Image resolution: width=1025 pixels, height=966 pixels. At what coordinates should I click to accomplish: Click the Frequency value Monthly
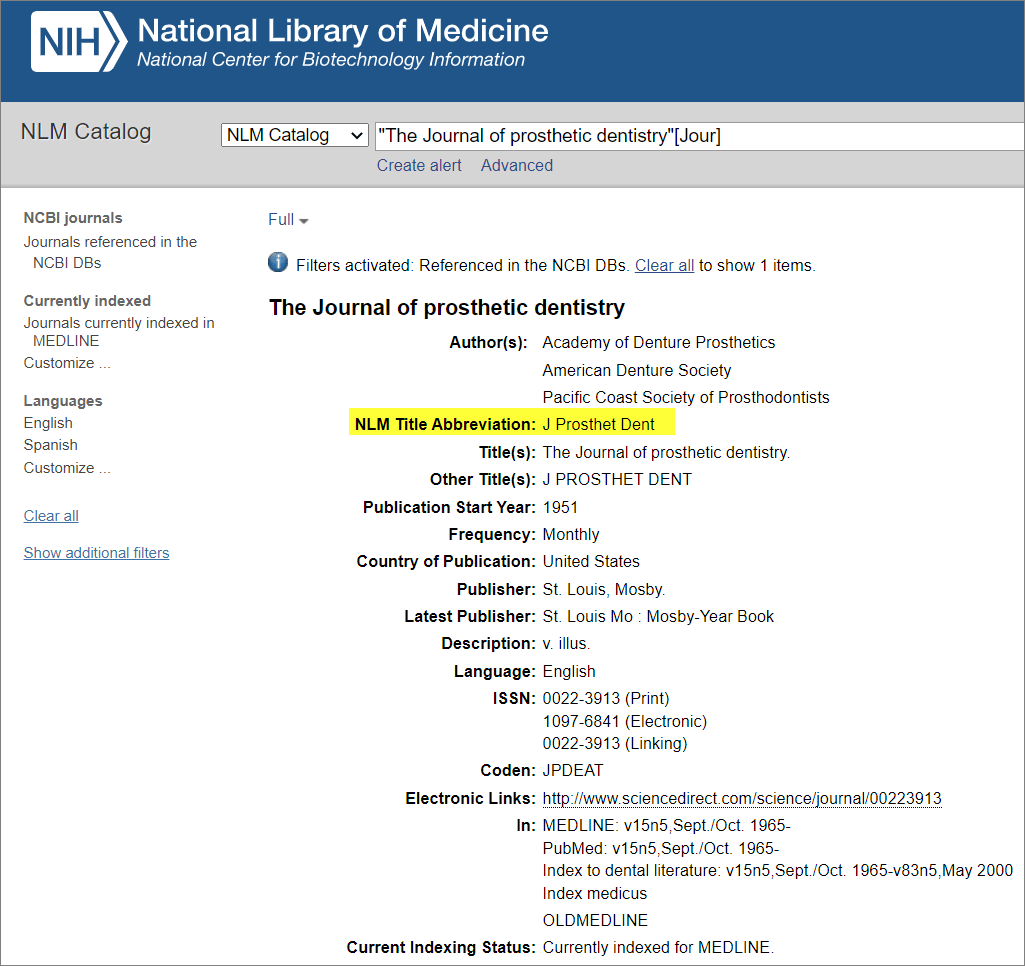point(571,535)
